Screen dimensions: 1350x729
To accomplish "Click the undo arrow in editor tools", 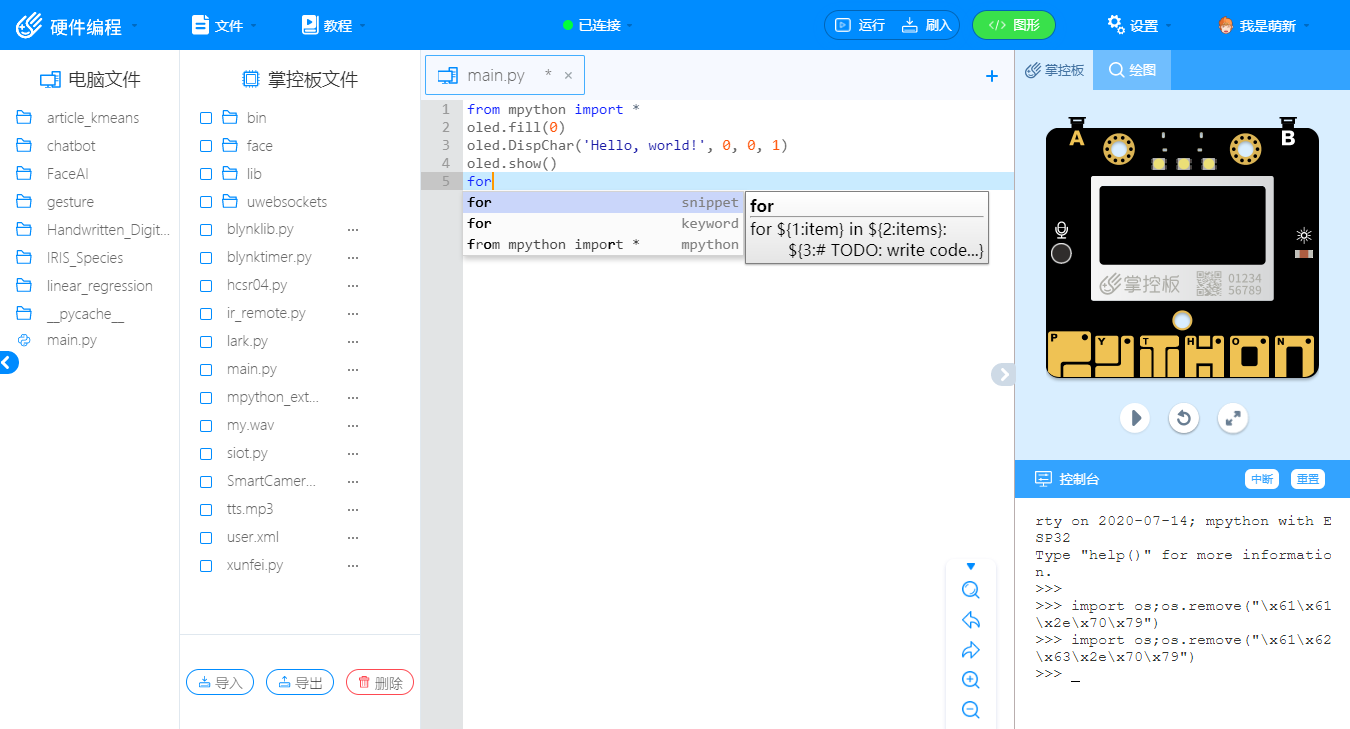I will click(970, 620).
